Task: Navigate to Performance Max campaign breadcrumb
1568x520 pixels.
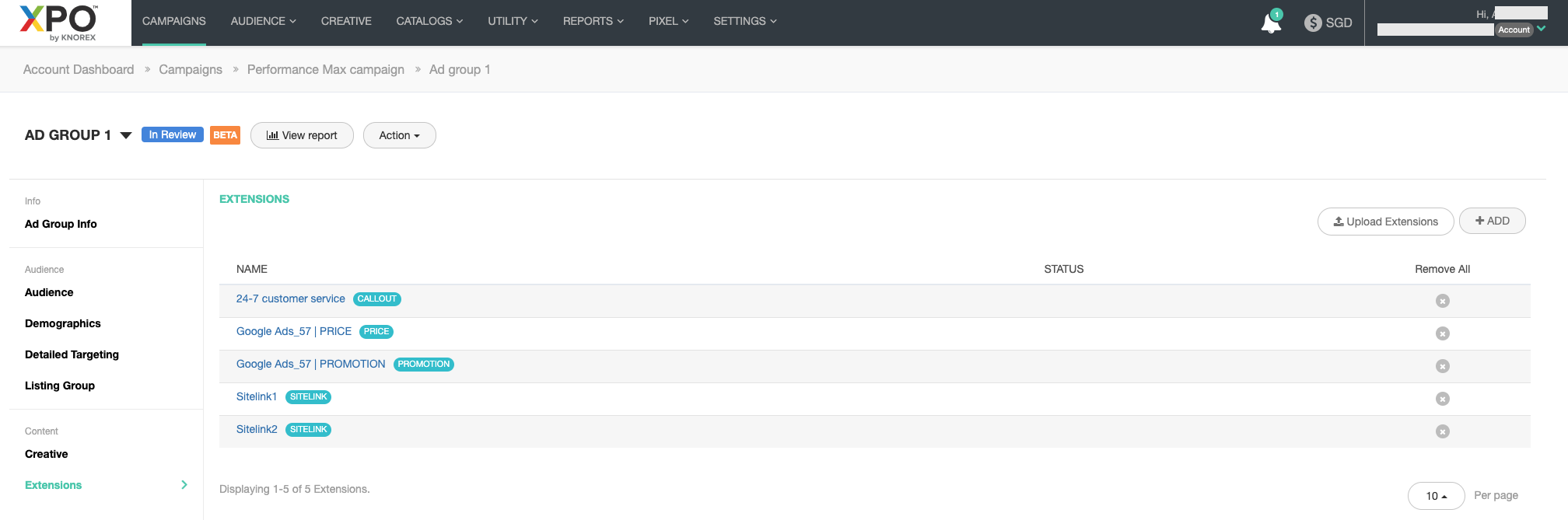Action: point(325,69)
